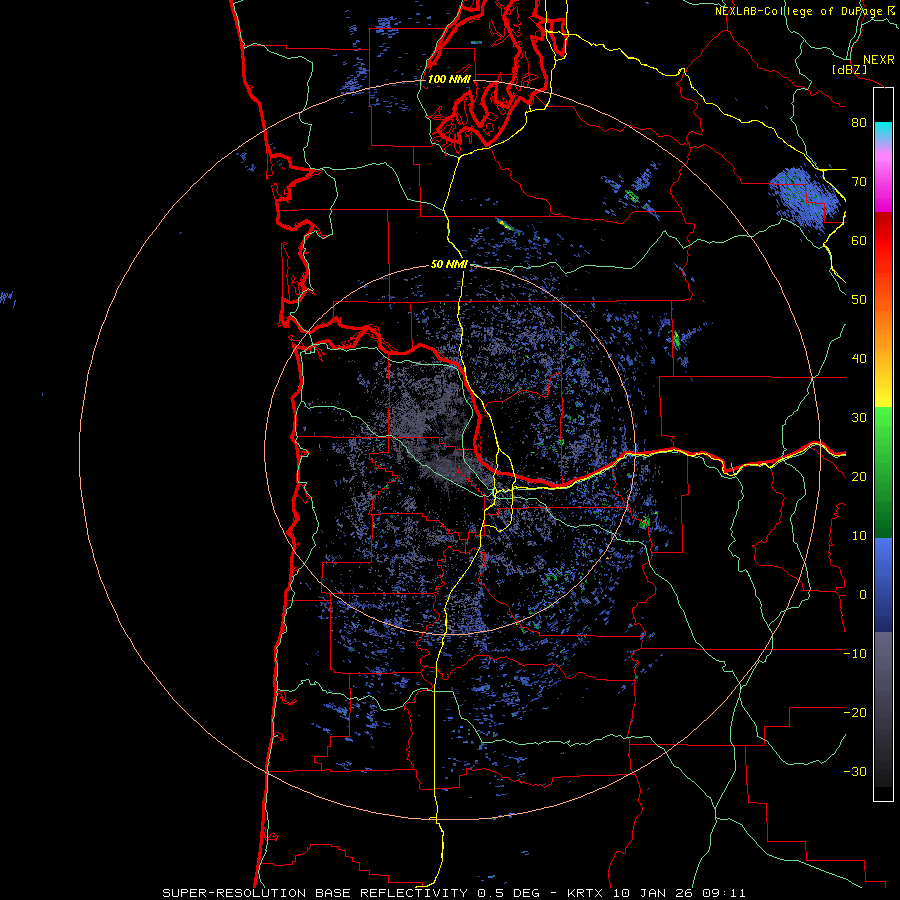
Task: Click the 80 value on the dBZ scale
Action: tap(859, 122)
